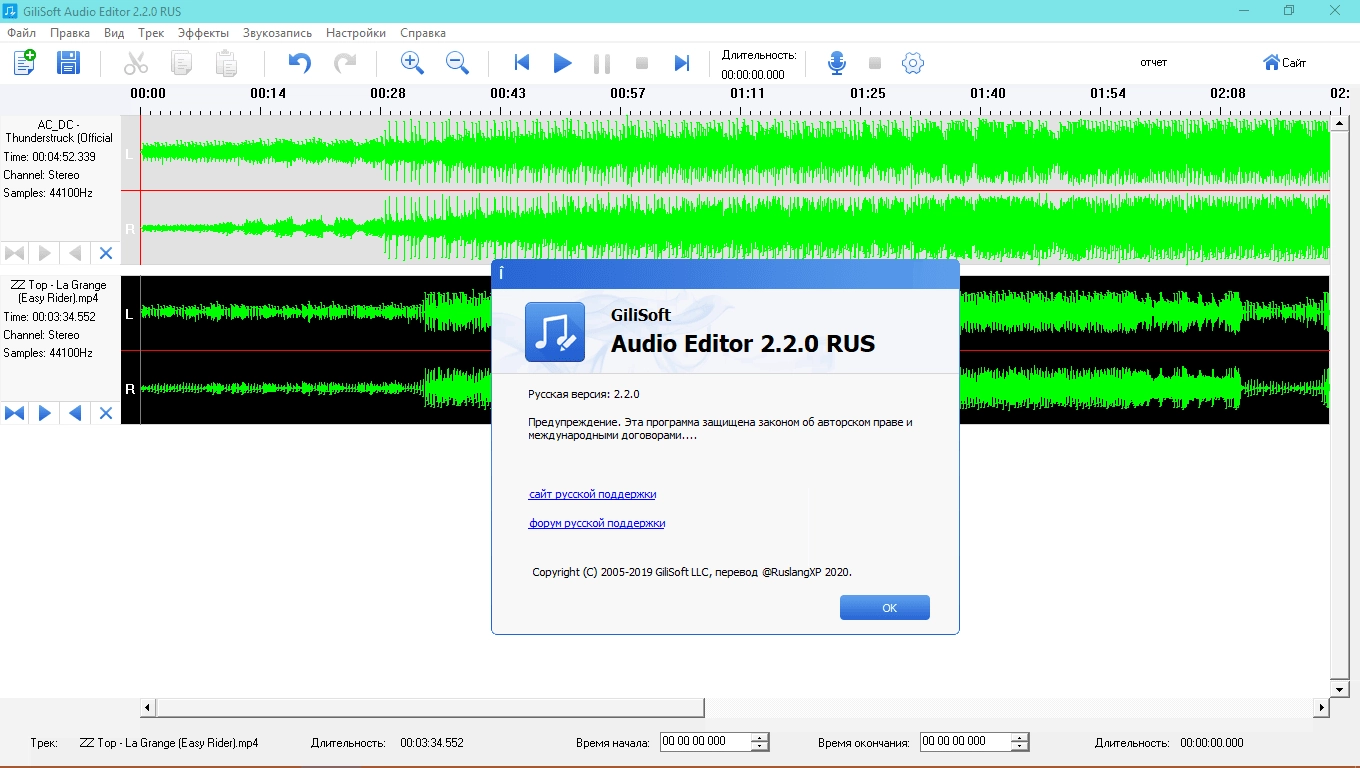1360x768 pixels.
Task: Click the Time: 00:04:52.339 label
Action: pos(50,157)
